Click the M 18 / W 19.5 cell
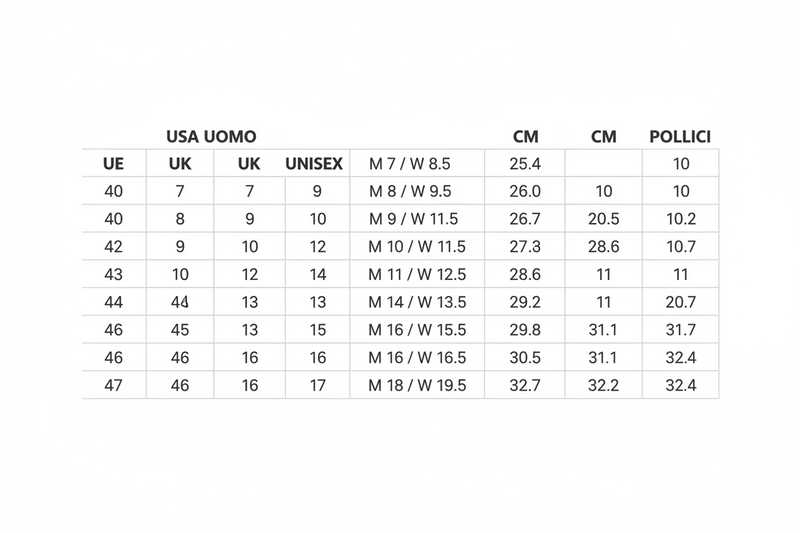The image size is (800, 533). tap(417, 385)
